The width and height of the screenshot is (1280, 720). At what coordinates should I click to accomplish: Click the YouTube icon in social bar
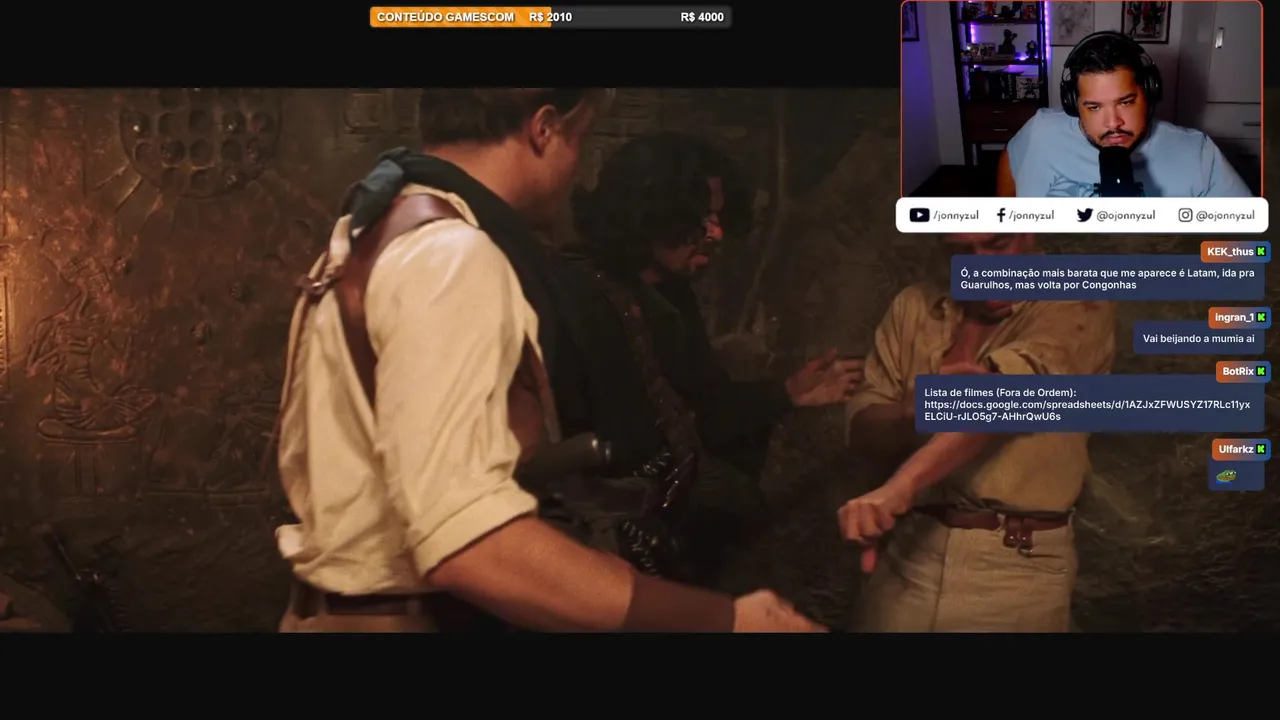pyautogui.click(x=919, y=215)
